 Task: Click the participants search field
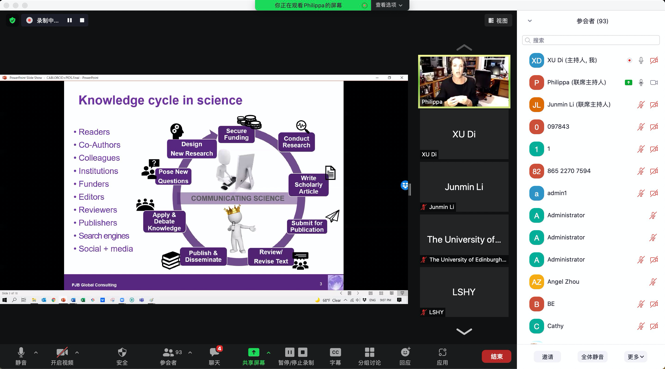click(x=591, y=40)
